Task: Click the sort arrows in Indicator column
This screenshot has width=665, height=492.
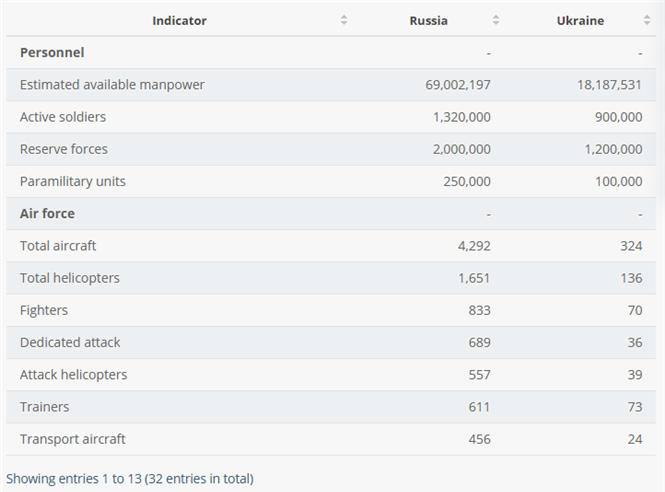Action: [x=344, y=21]
